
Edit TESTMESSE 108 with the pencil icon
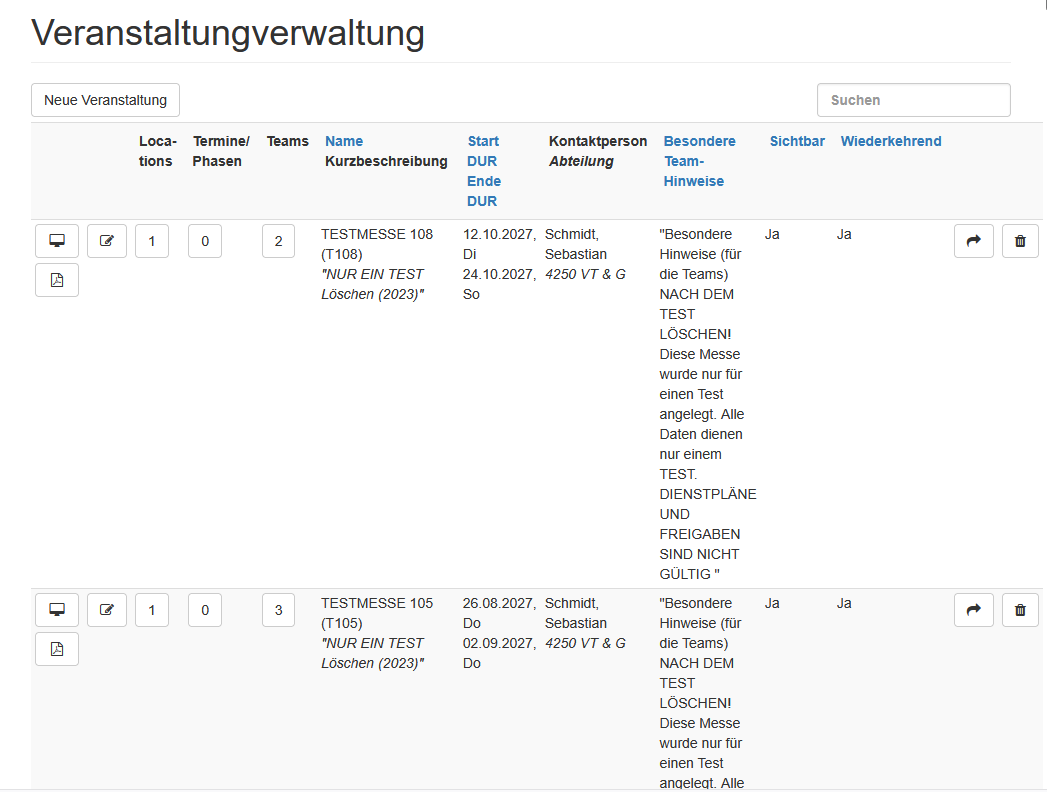[x=107, y=240]
